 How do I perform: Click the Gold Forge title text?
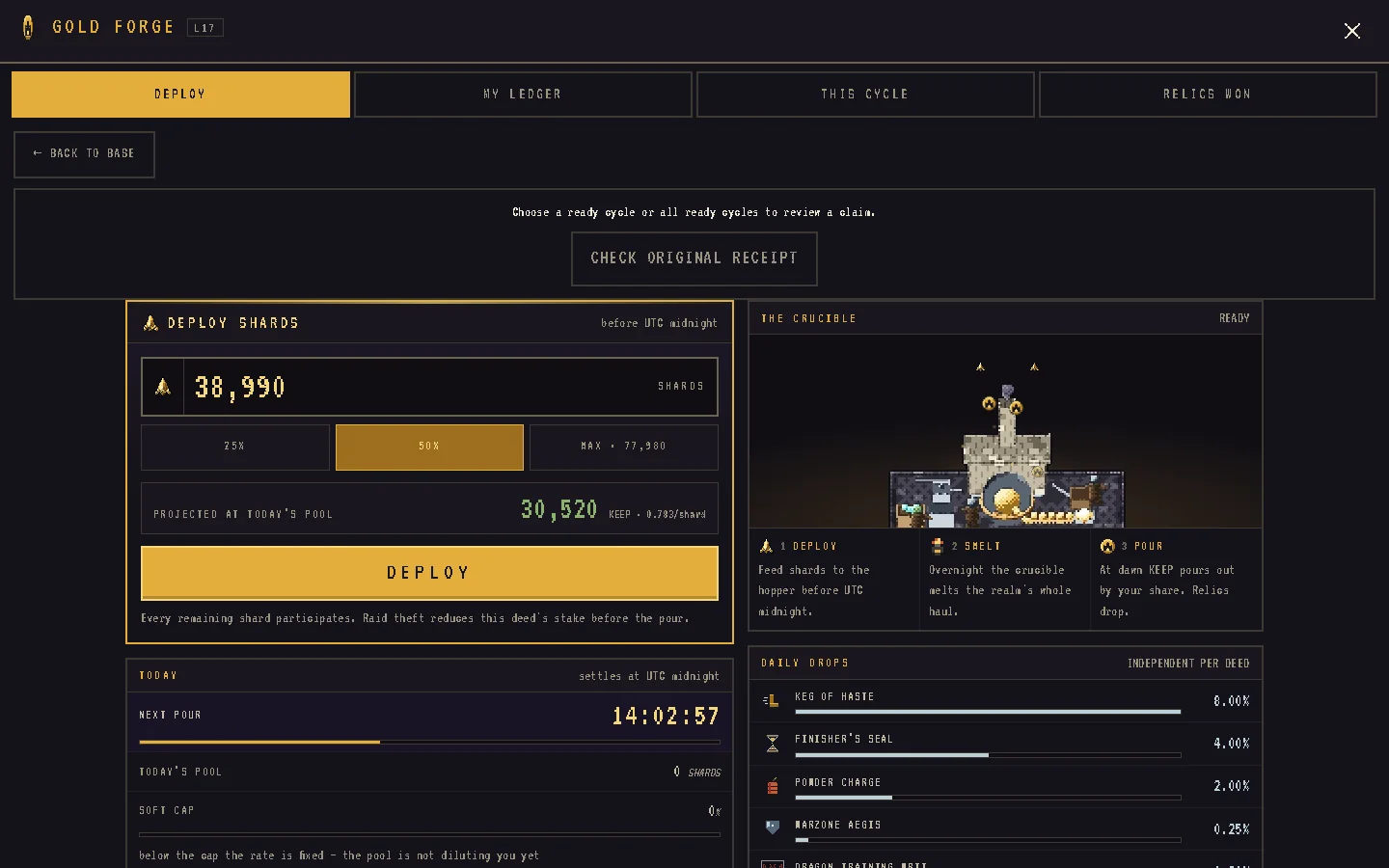[113, 27]
